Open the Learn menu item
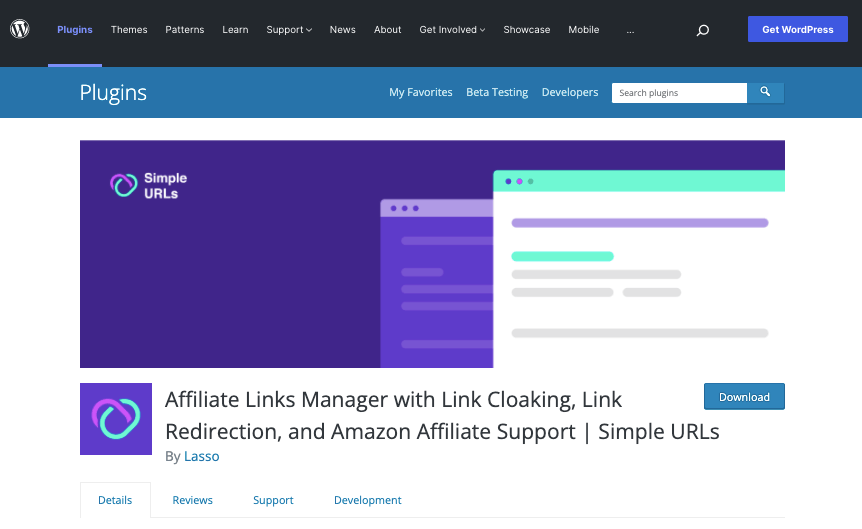 pyautogui.click(x=235, y=30)
